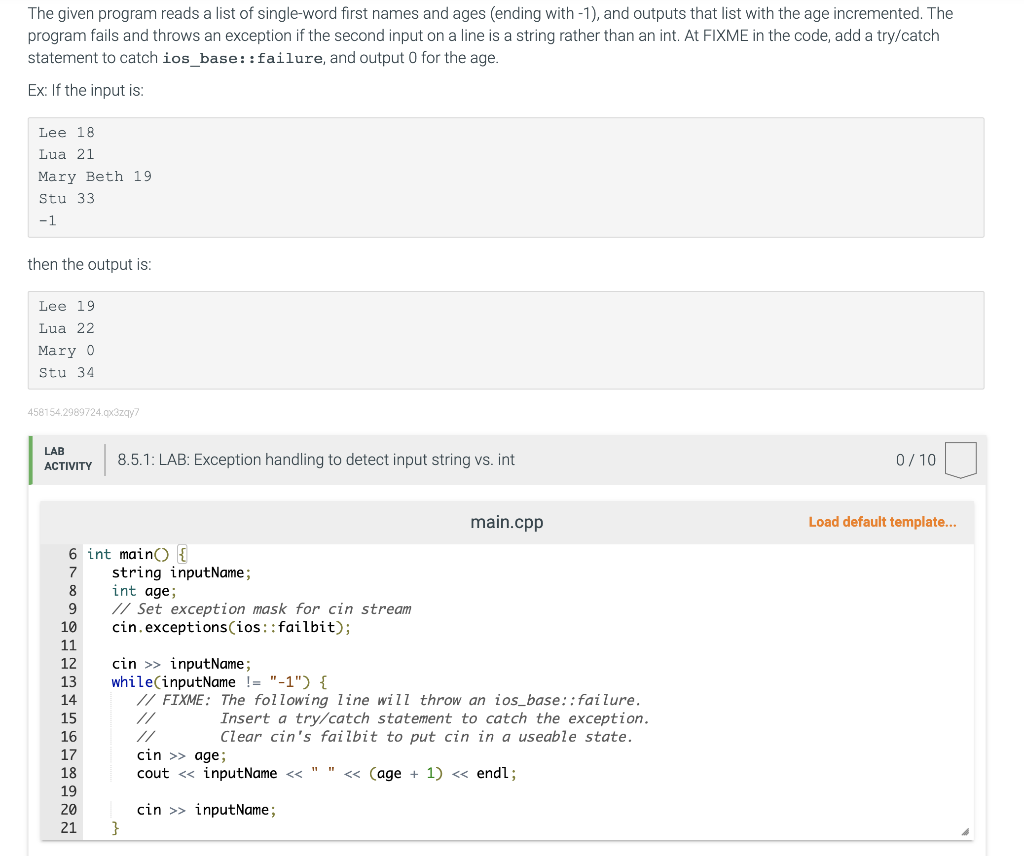Click the editor resize handle at bottom corner

(x=965, y=831)
